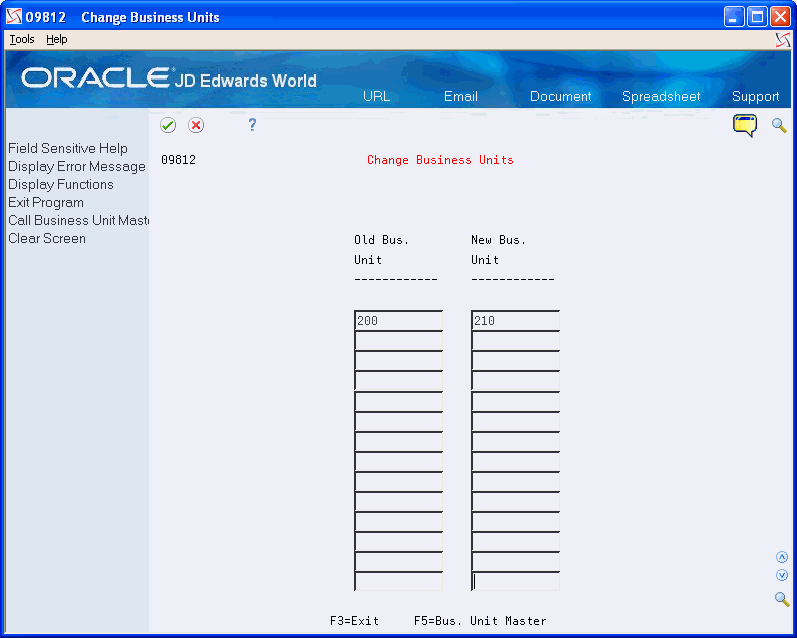Open the Tools menu

pos(22,39)
